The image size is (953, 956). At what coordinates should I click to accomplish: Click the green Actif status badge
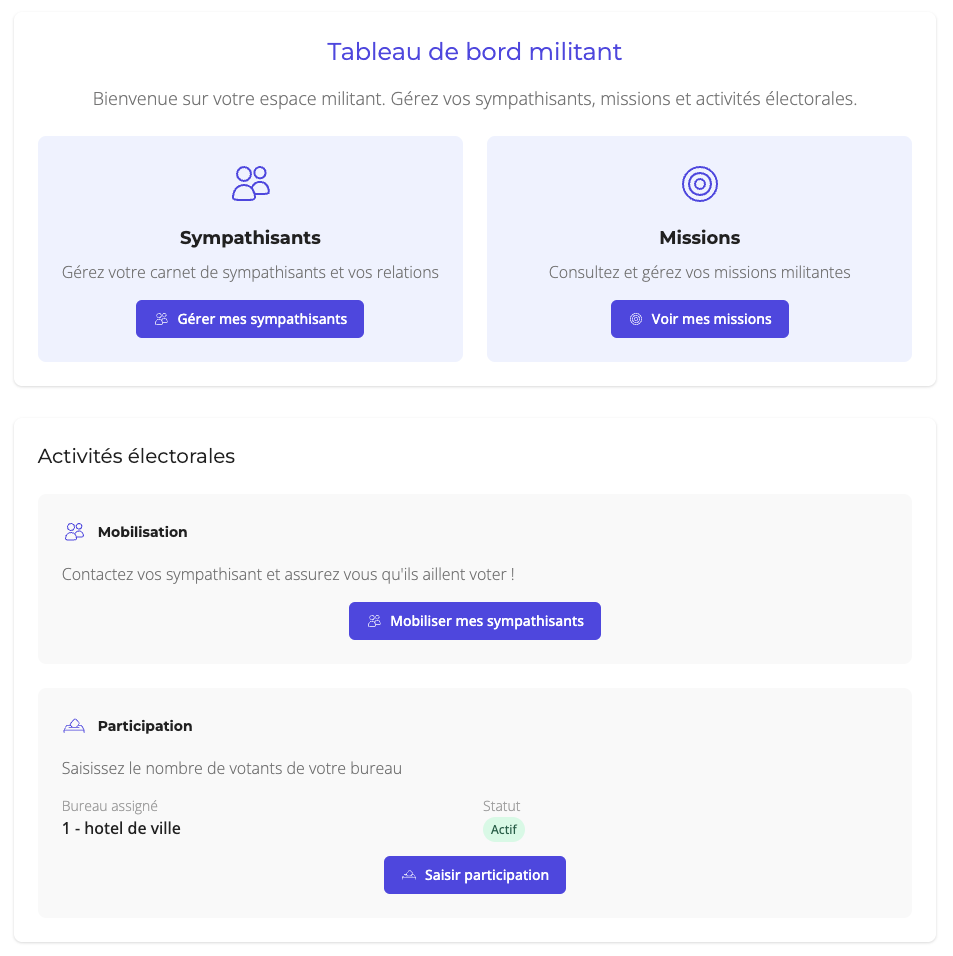pyautogui.click(x=503, y=830)
